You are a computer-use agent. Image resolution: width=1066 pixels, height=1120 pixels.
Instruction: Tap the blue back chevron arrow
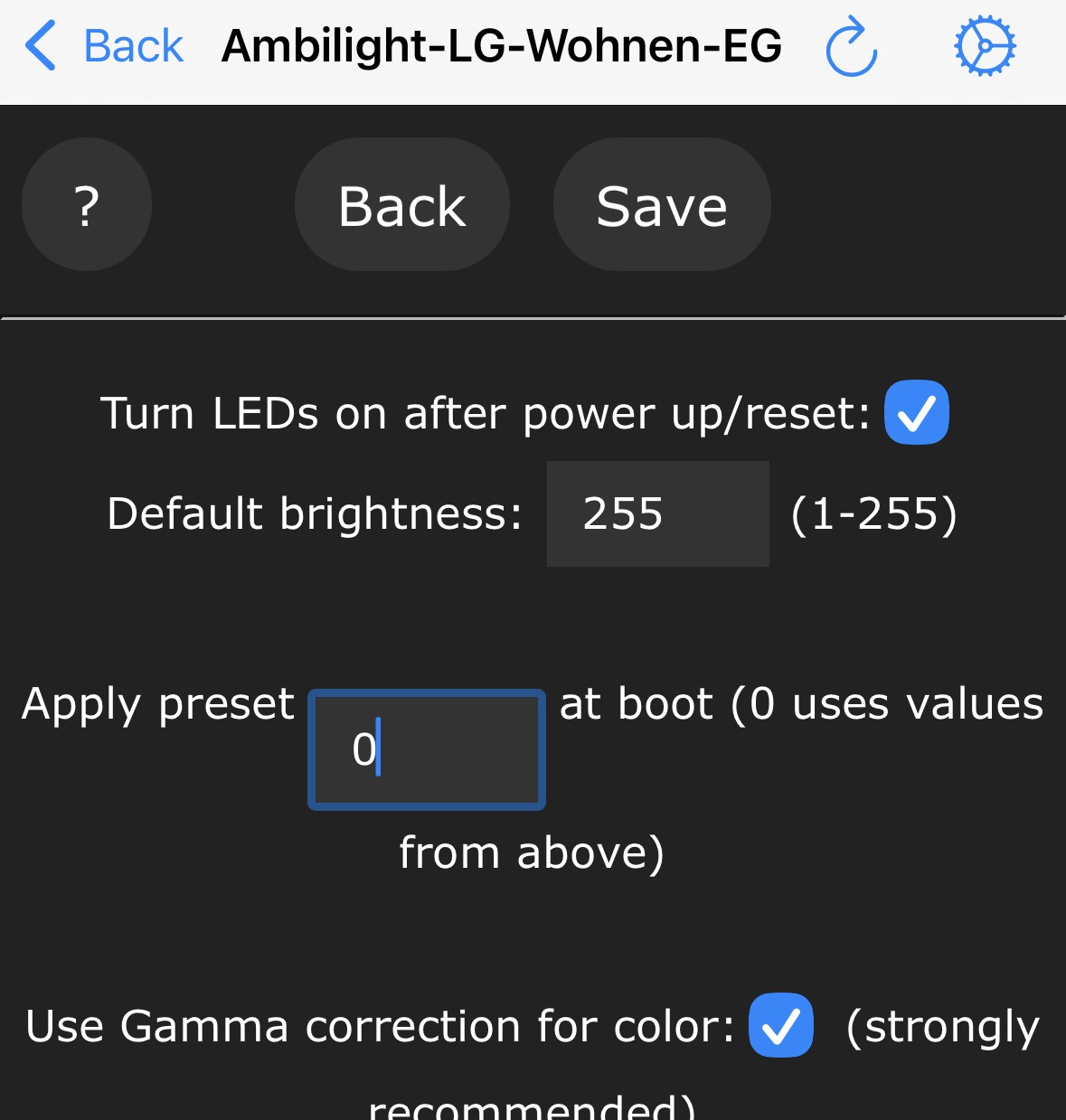point(42,46)
